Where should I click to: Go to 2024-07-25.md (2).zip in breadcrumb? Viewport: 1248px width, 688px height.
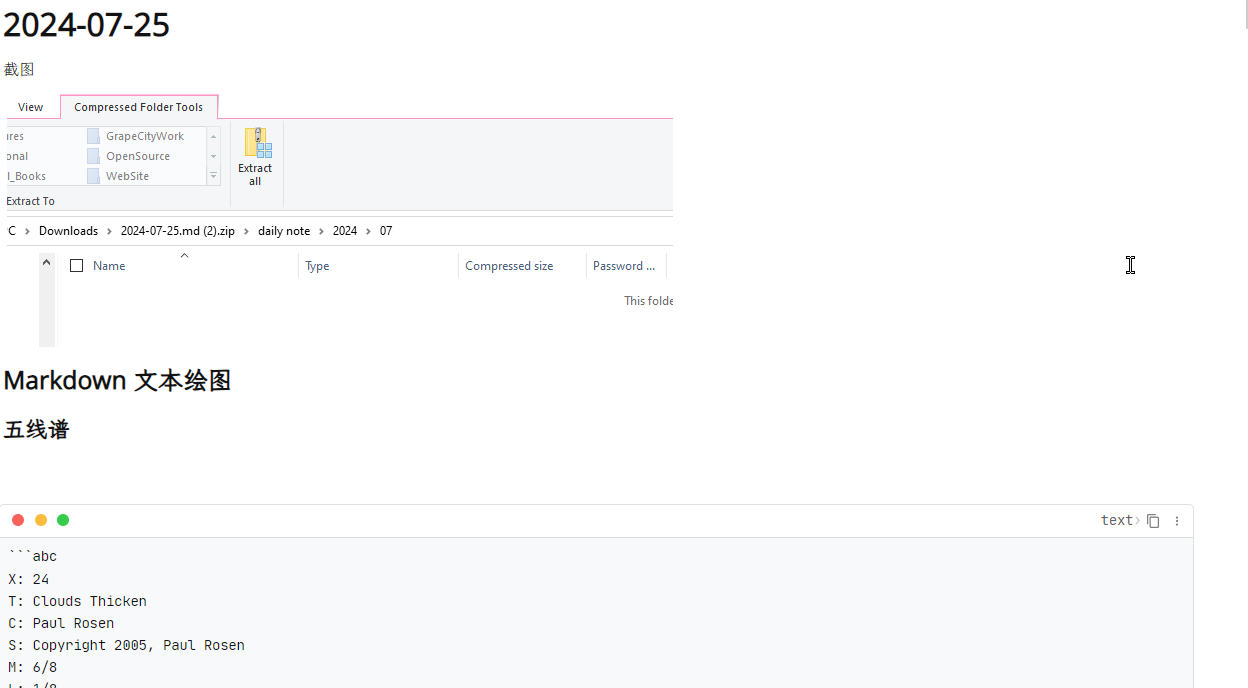pyautogui.click(x=178, y=231)
